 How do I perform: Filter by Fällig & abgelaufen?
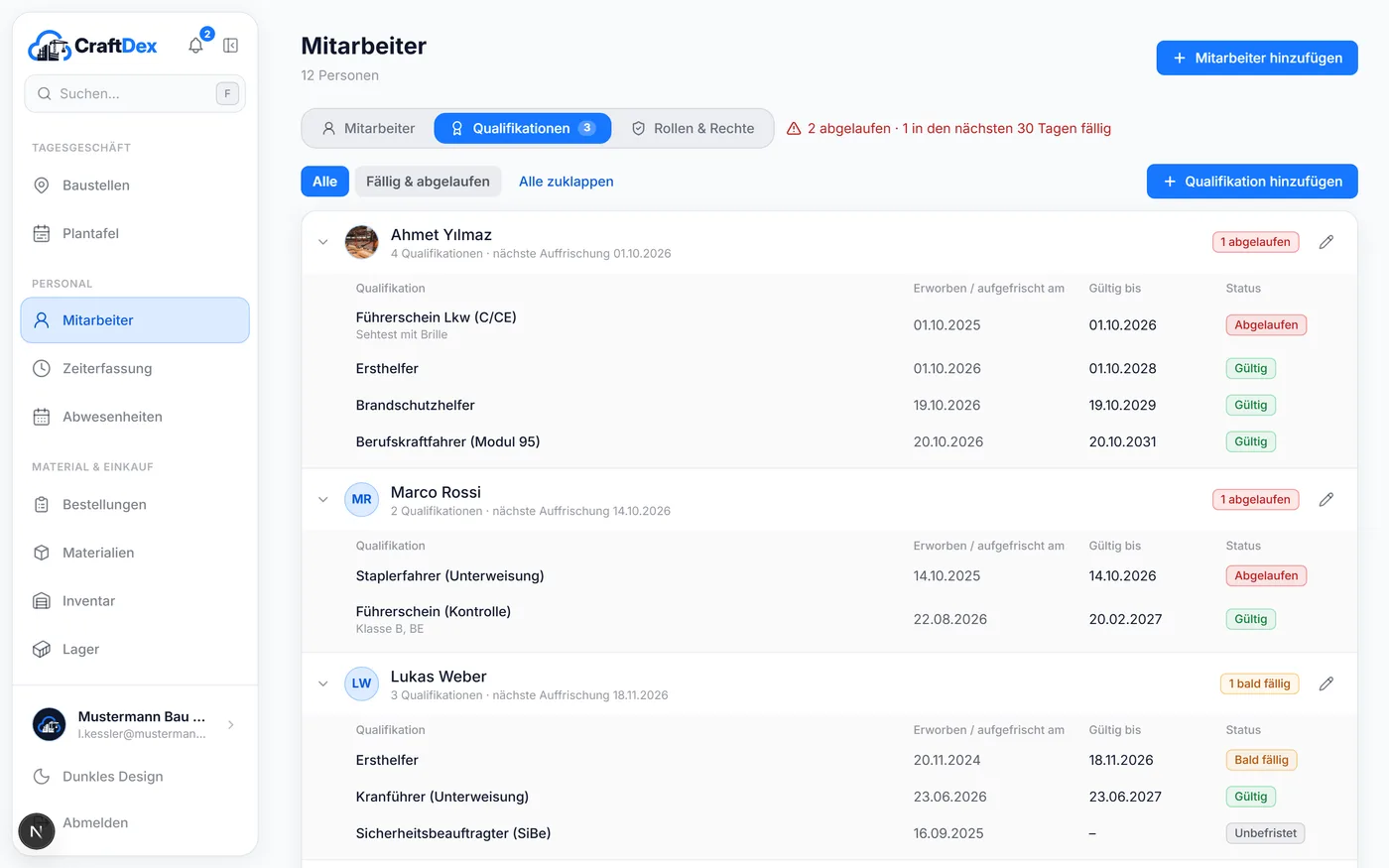(428, 182)
